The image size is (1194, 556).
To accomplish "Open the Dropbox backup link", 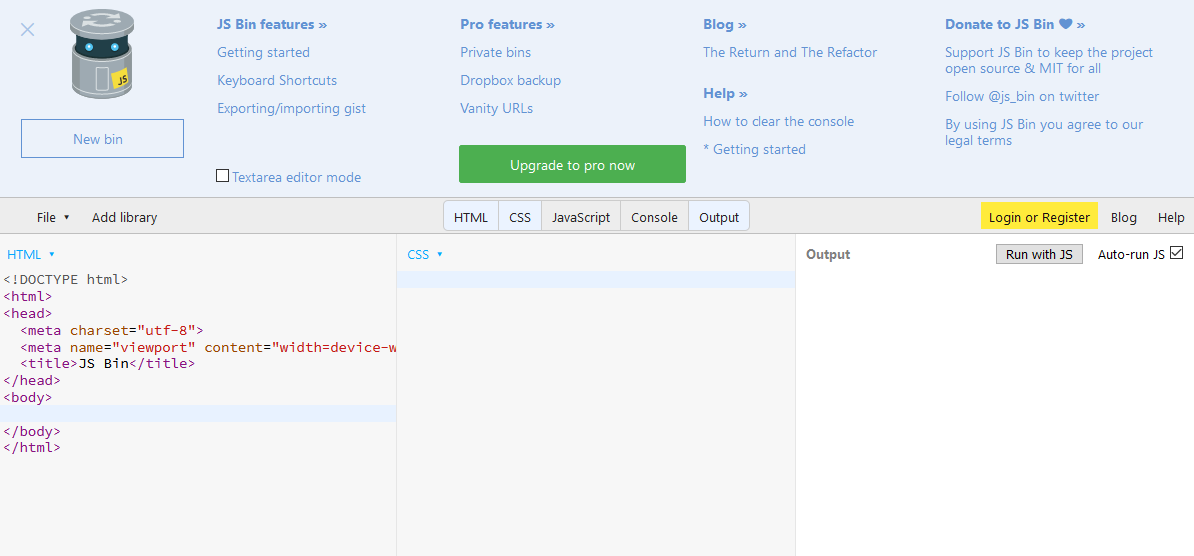I will tap(510, 81).
